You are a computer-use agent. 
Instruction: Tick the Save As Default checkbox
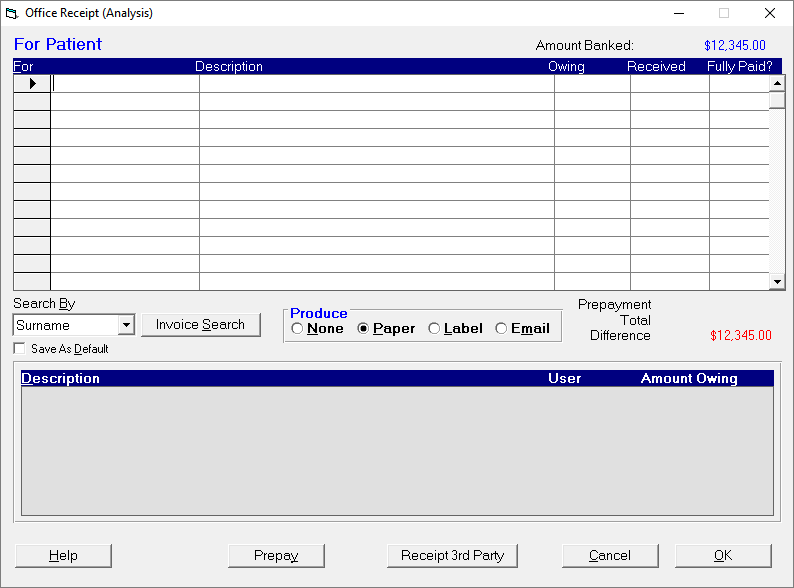19,348
